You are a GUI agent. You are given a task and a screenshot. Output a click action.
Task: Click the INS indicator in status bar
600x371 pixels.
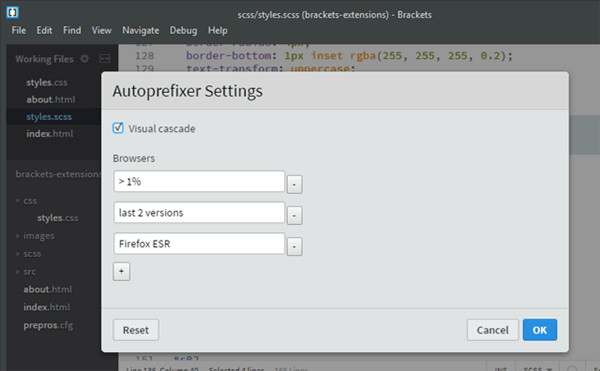pyautogui.click(x=501, y=368)
